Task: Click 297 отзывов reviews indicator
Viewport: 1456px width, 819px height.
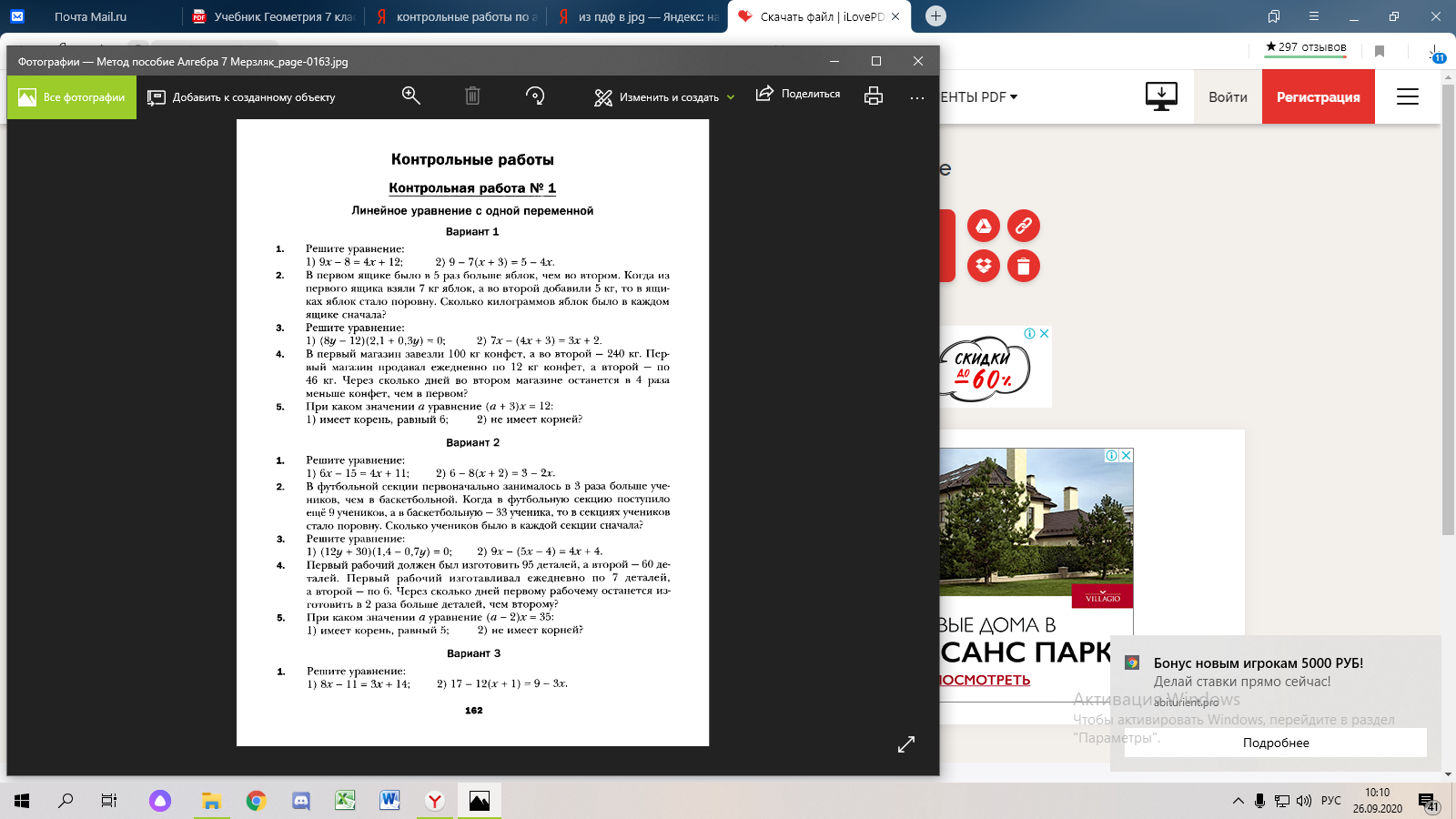Action: 1306,47
